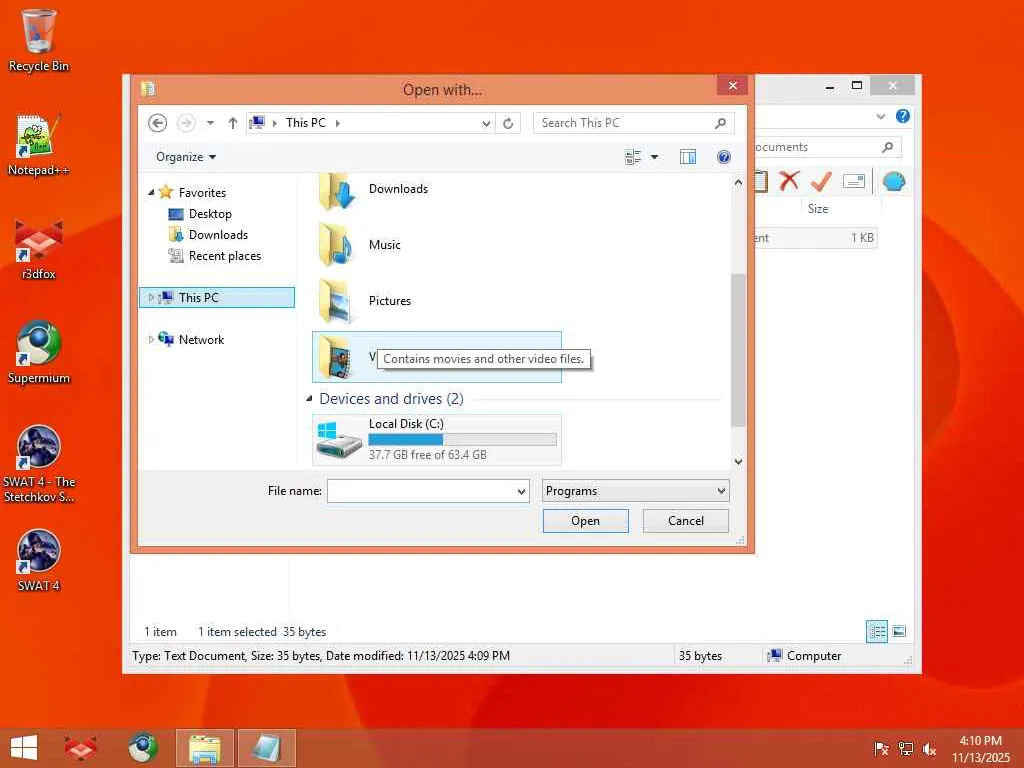The image size is (1024, 768).
Task: Click the Open button
Action: click(585, 521)
